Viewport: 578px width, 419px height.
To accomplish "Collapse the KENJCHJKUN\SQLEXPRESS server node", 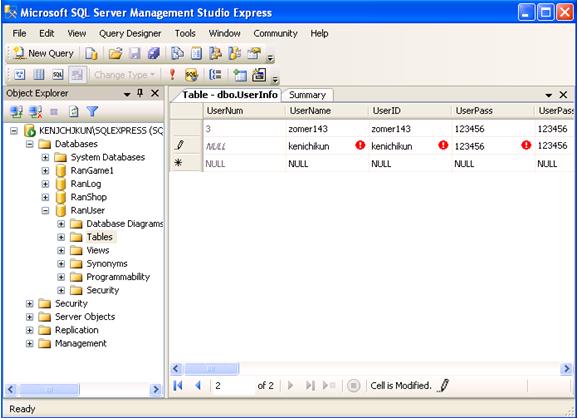I will pyautogui.click(x=14, y=131).
